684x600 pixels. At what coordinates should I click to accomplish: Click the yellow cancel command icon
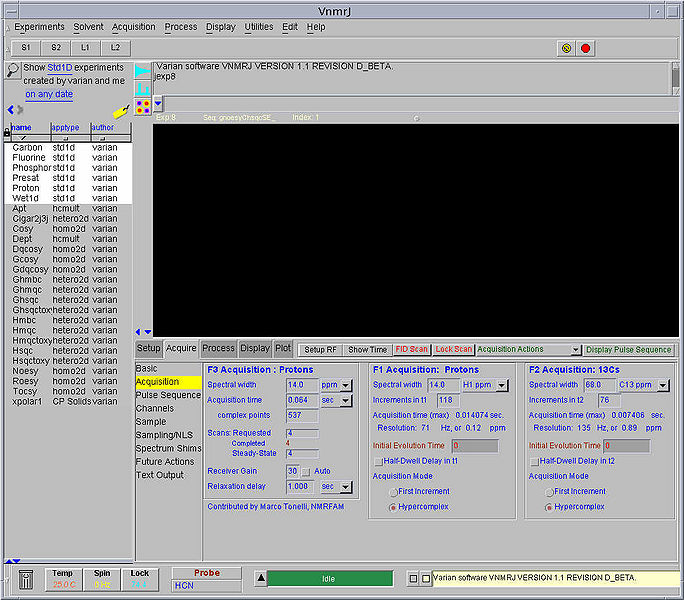point(566,47)
